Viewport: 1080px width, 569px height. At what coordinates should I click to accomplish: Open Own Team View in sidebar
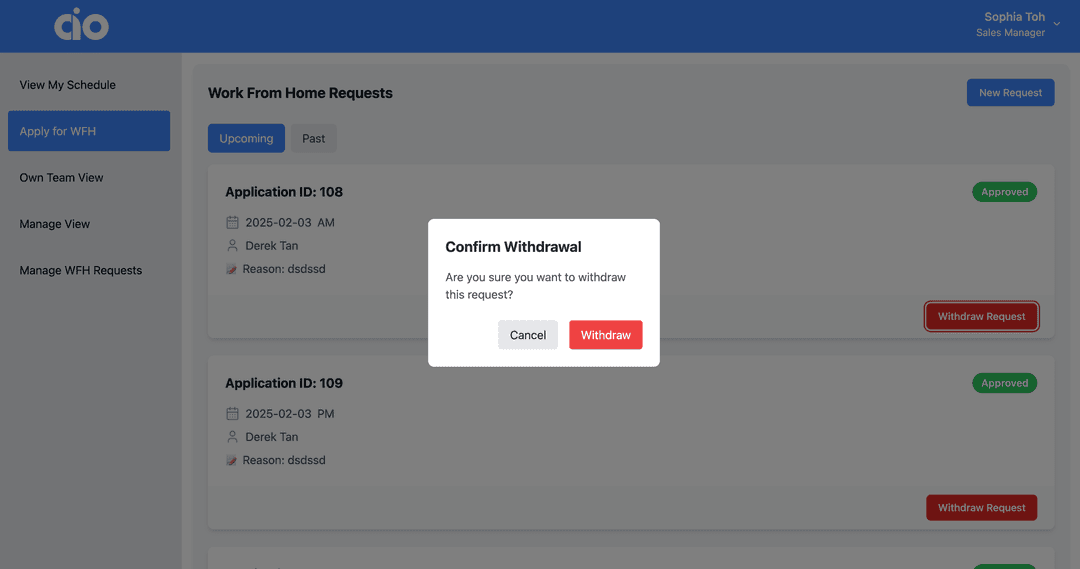click(x=89, y=177)
